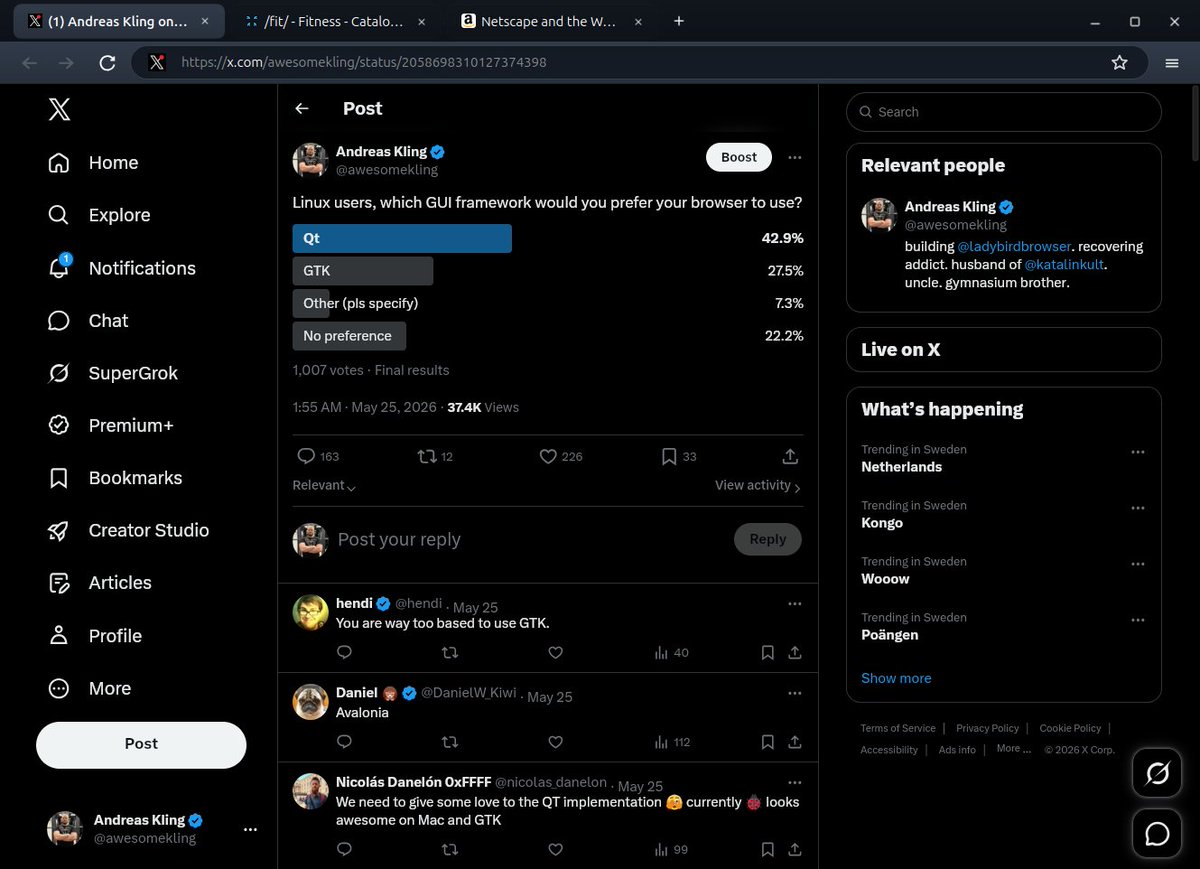
Task: Open the browser hamburger menu
Action: pyautogui.click(x=1172, y=62)
